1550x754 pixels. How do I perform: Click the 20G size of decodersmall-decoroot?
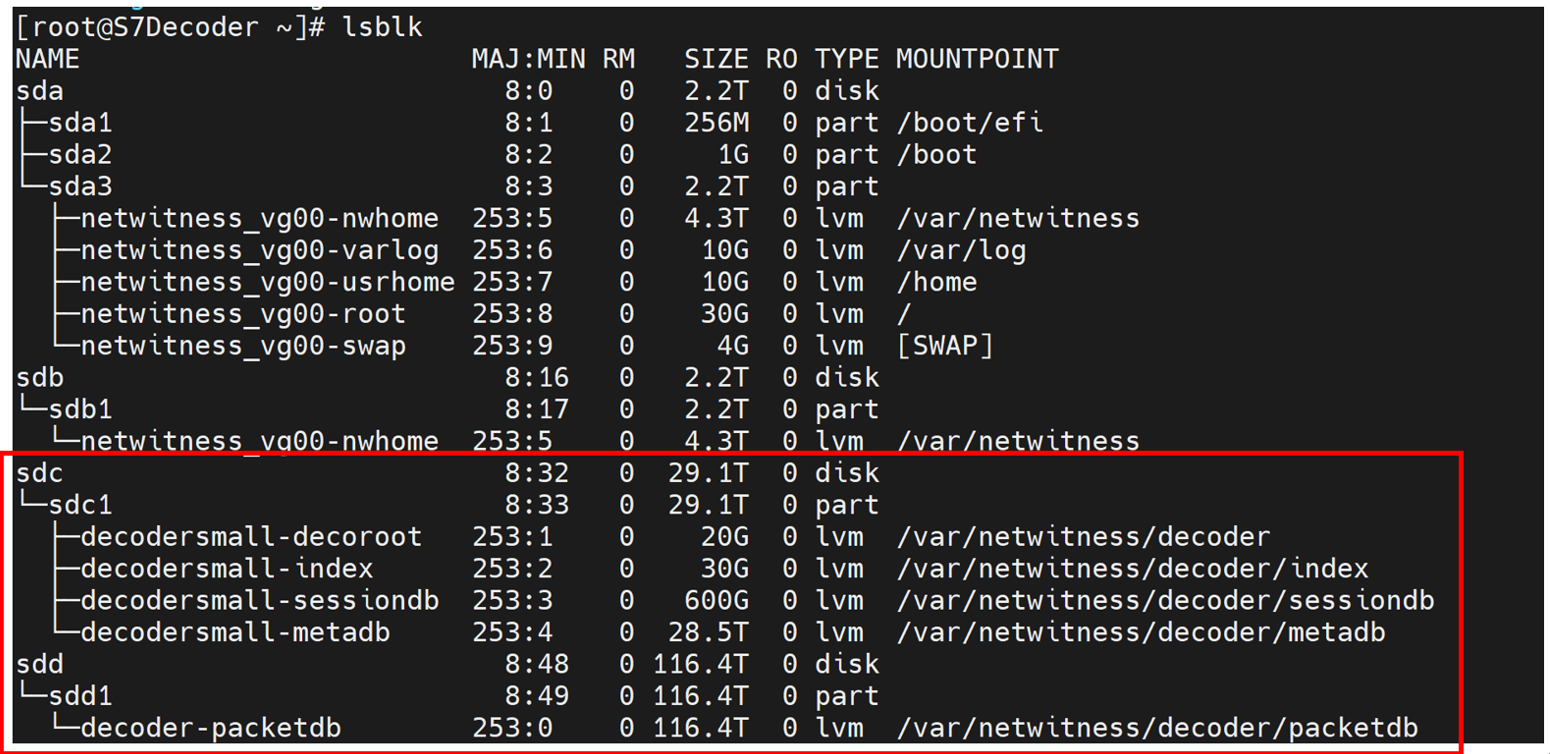click(725, 537)
